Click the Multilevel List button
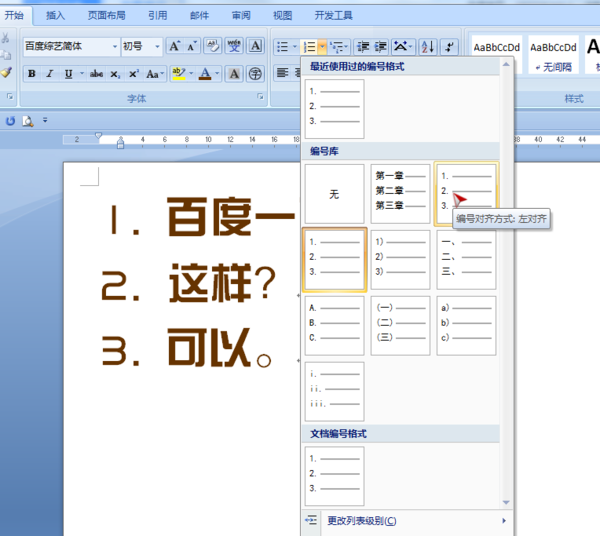The image size is (600, 536). (336, 47)
